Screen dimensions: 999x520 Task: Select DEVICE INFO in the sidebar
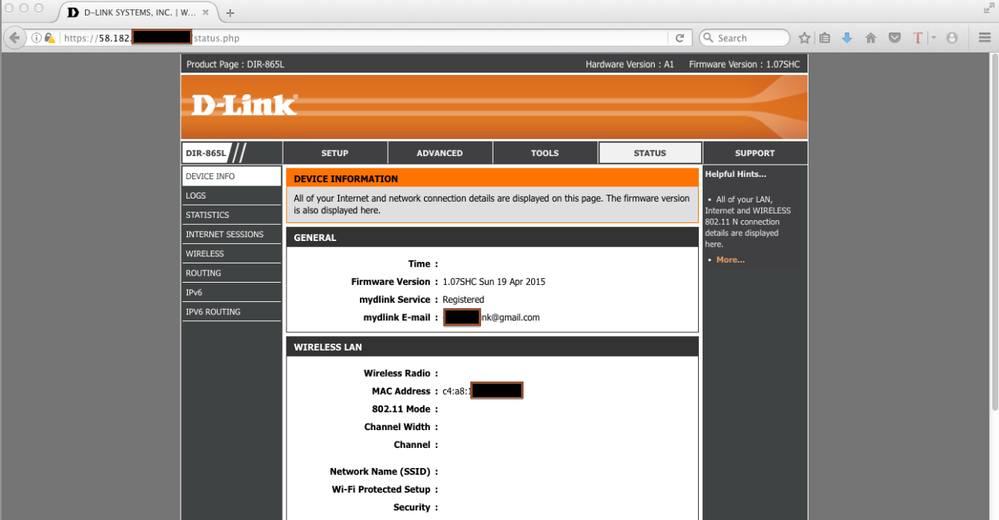coord(231,176)
